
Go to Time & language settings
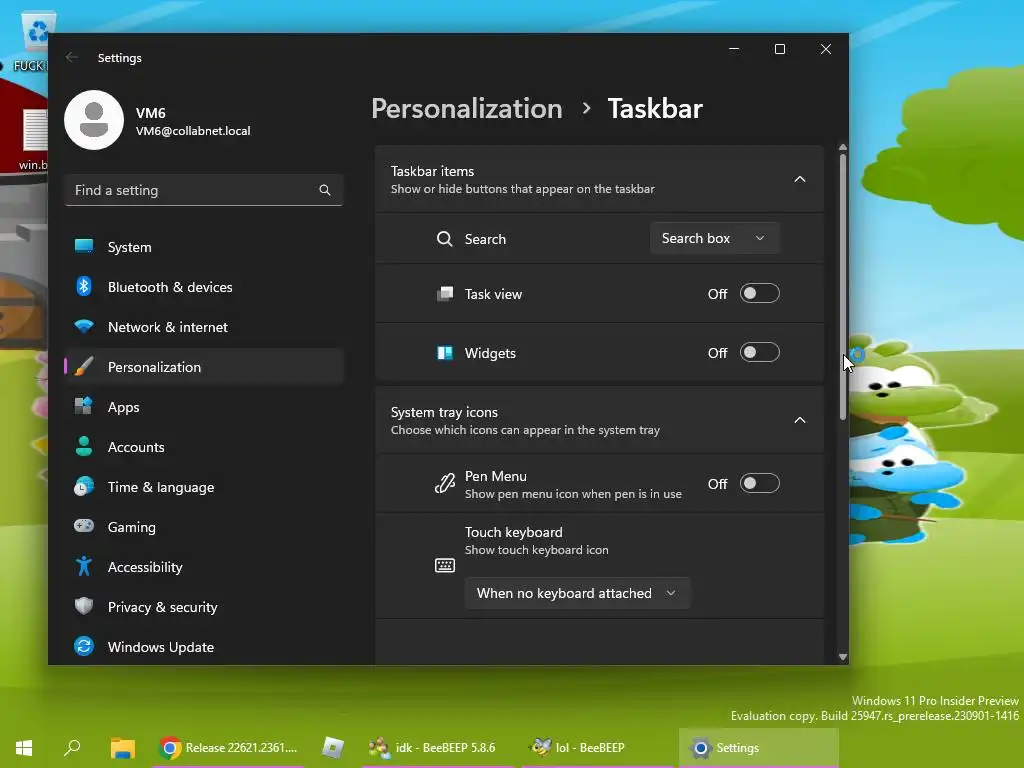click(204, 487)
